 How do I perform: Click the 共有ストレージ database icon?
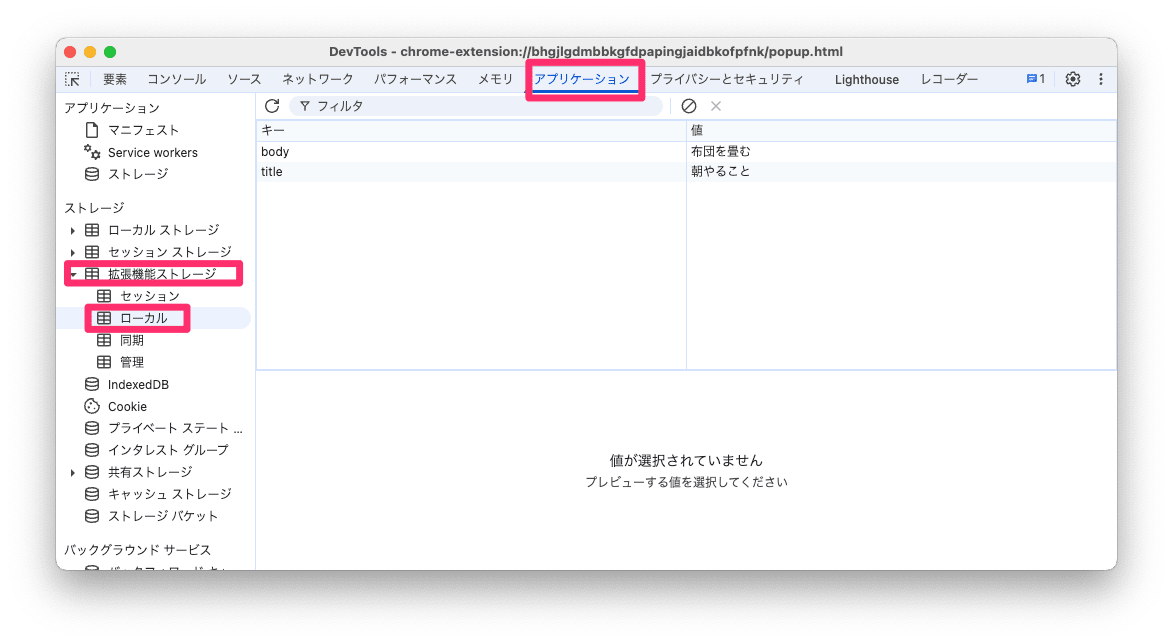(92, 472)
